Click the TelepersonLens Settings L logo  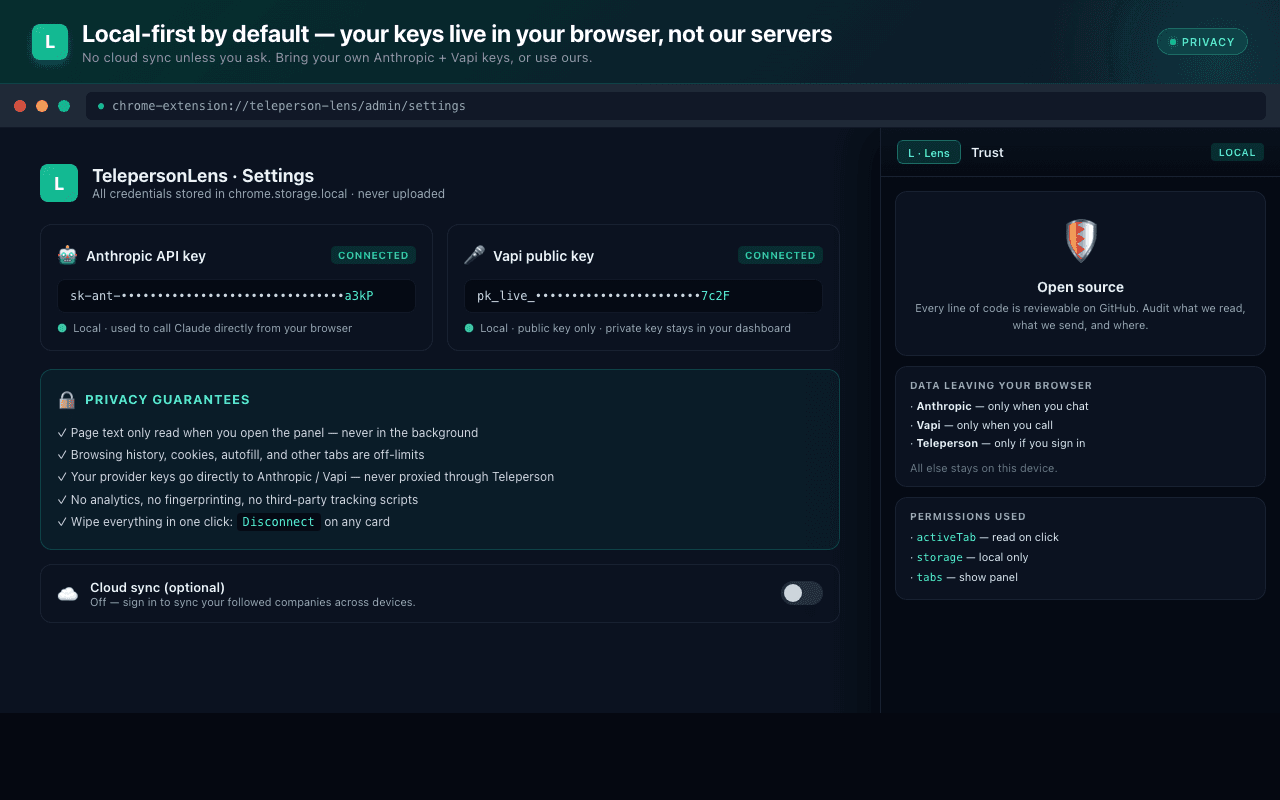click(x=59, y=183)
